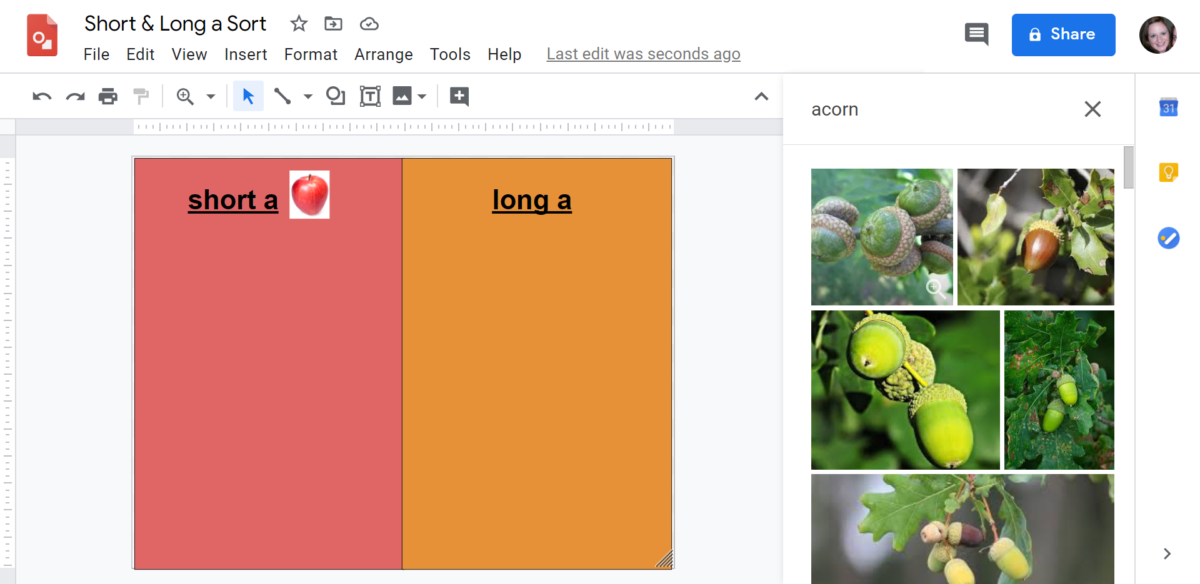Click the Zoom magnifier tool

185,96
